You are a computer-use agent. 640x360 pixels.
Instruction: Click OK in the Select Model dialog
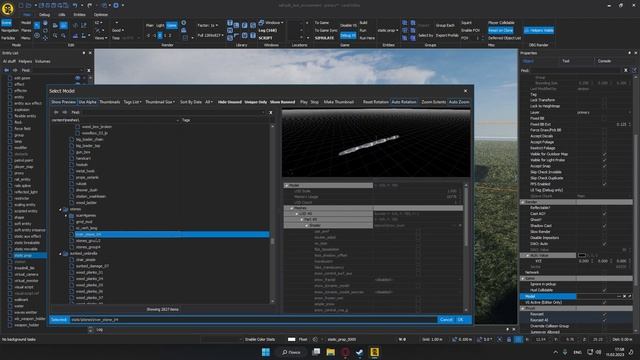coord(460,320)
